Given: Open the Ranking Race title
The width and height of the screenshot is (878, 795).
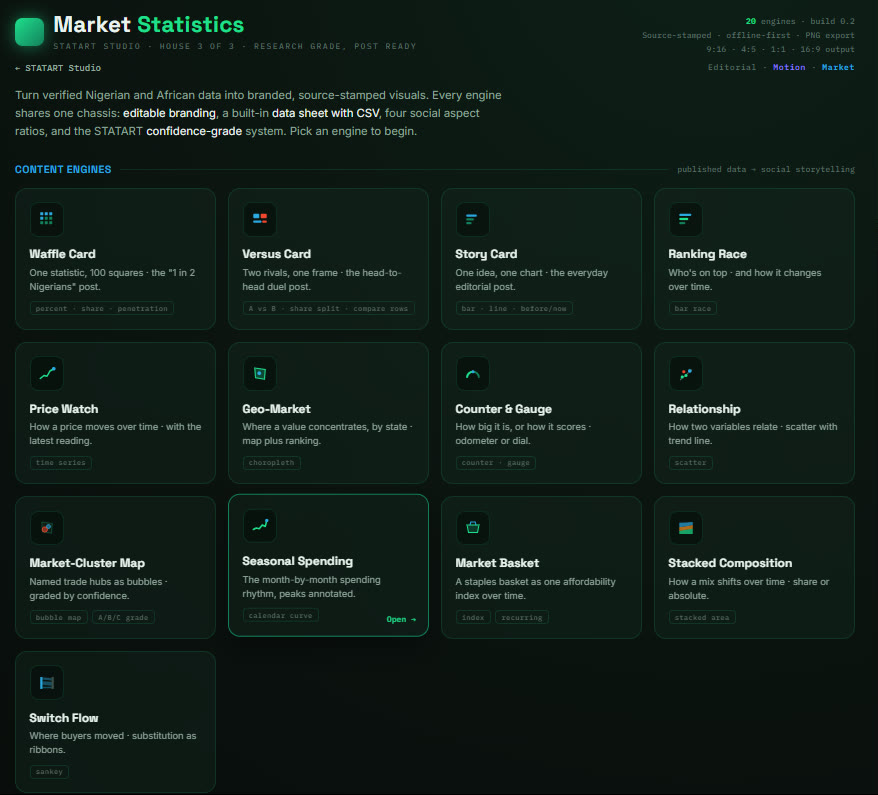Looking at the screenshot, I should pyautogui.click(x=707, y=254).
